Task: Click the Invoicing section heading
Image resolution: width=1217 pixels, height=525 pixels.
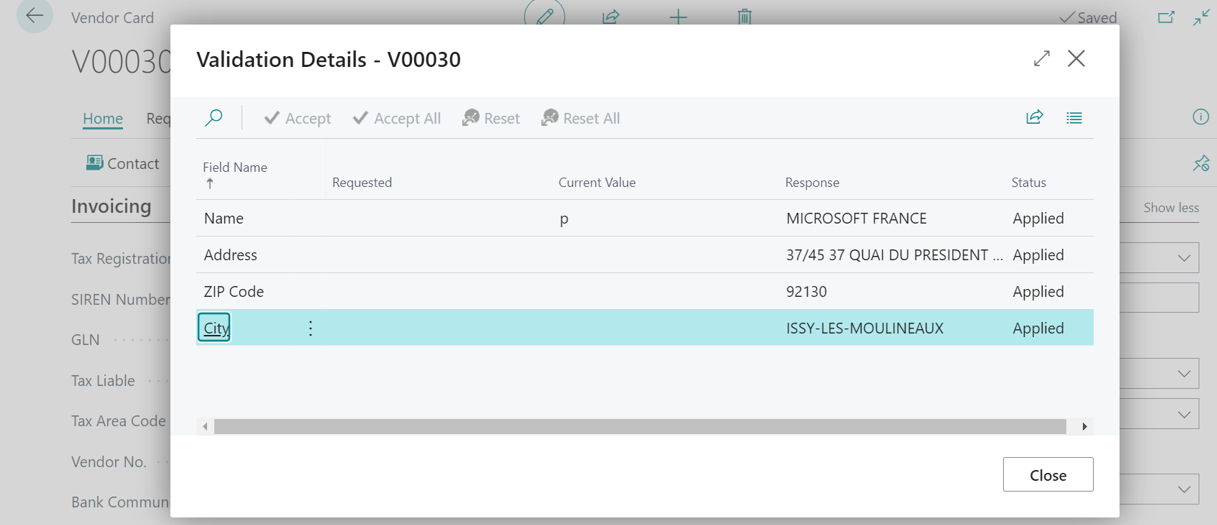Action: [x=111, y=206]
